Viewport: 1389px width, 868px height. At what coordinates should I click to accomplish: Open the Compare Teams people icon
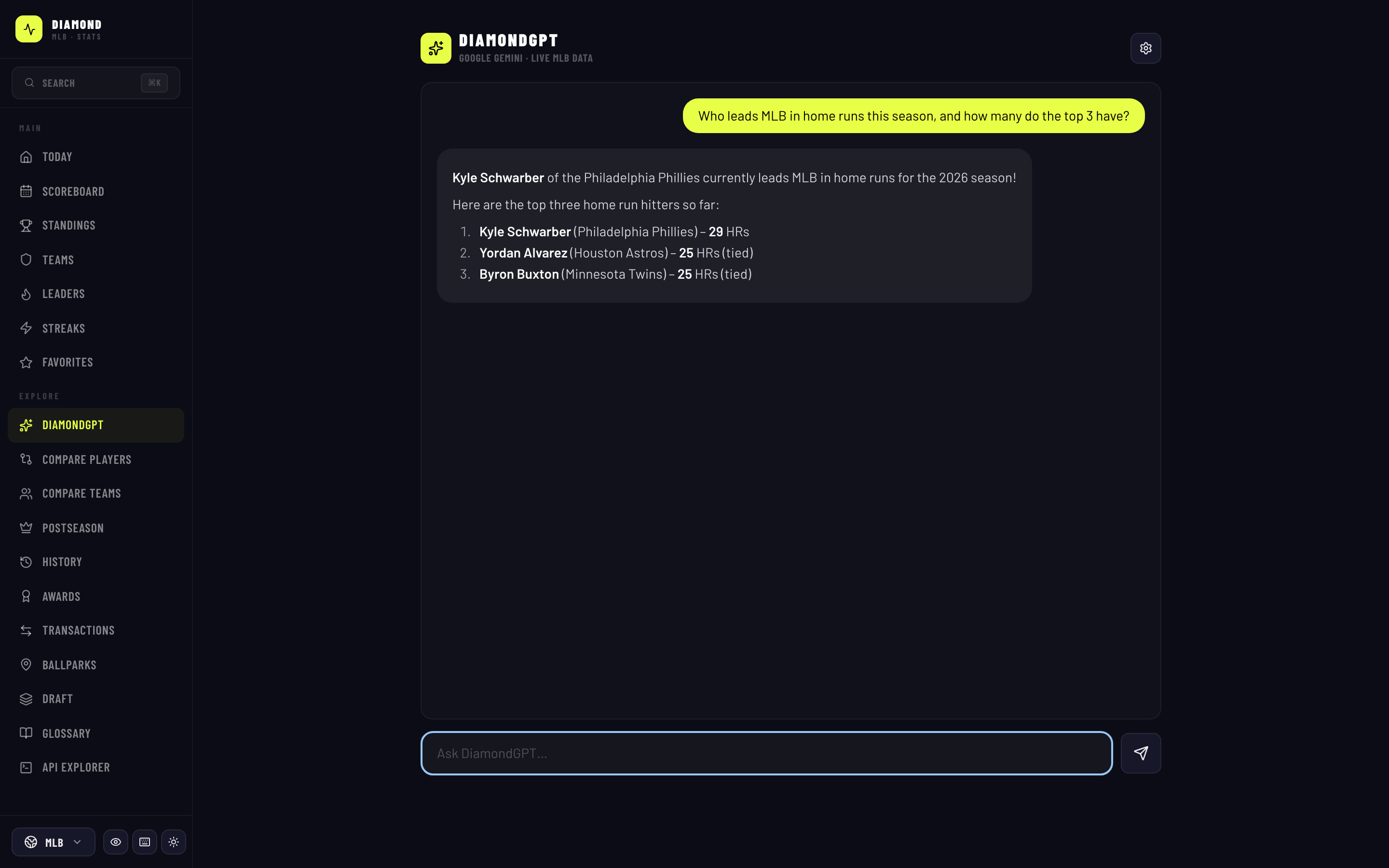coord(26,494)
